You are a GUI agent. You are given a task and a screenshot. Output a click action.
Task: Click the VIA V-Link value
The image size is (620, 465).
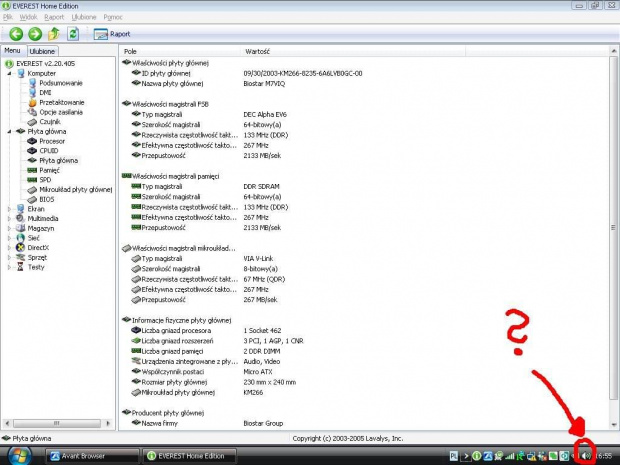[258, 259]
